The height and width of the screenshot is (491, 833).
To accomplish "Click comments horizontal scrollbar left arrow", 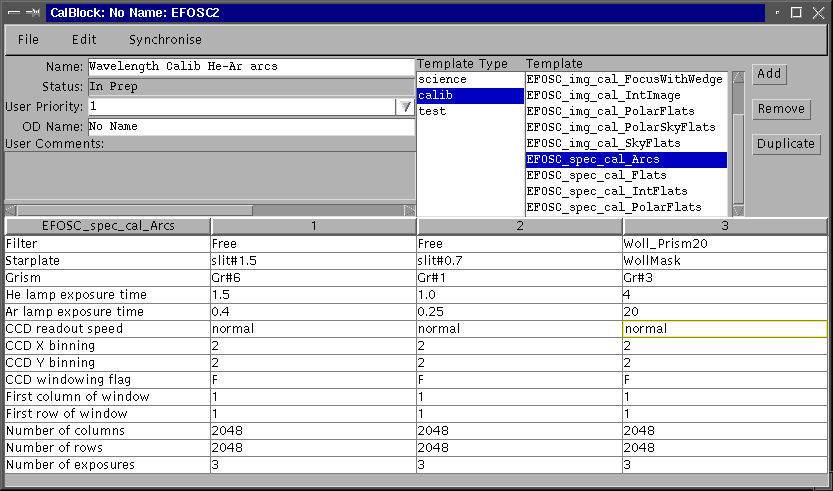I will point(11,210).
